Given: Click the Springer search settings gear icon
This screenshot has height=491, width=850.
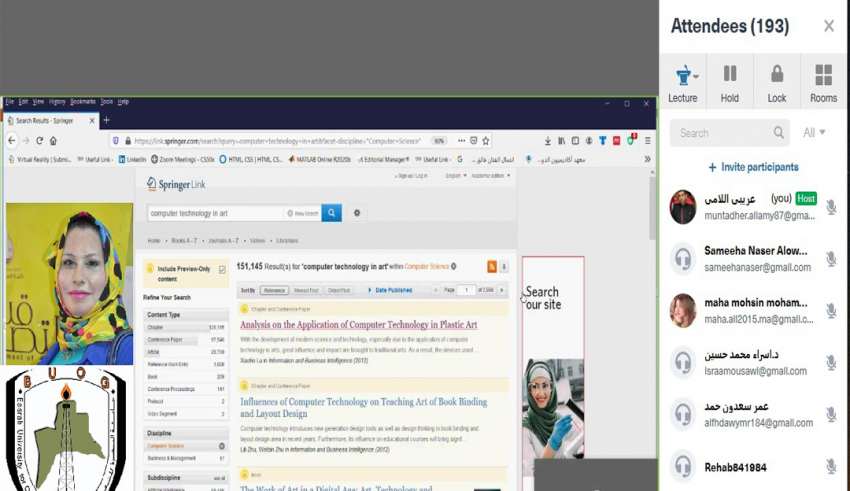Looking at the screenshot, I should [x=357, y=213].
